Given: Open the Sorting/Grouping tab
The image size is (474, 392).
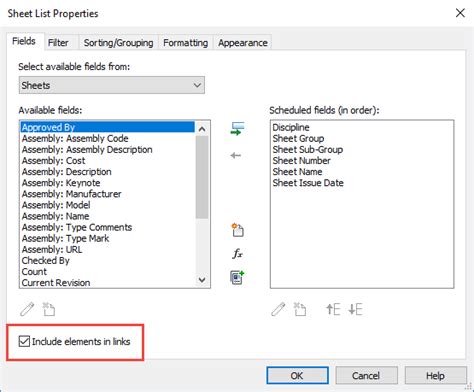Looking at the screenshot, I should [118, 43].
